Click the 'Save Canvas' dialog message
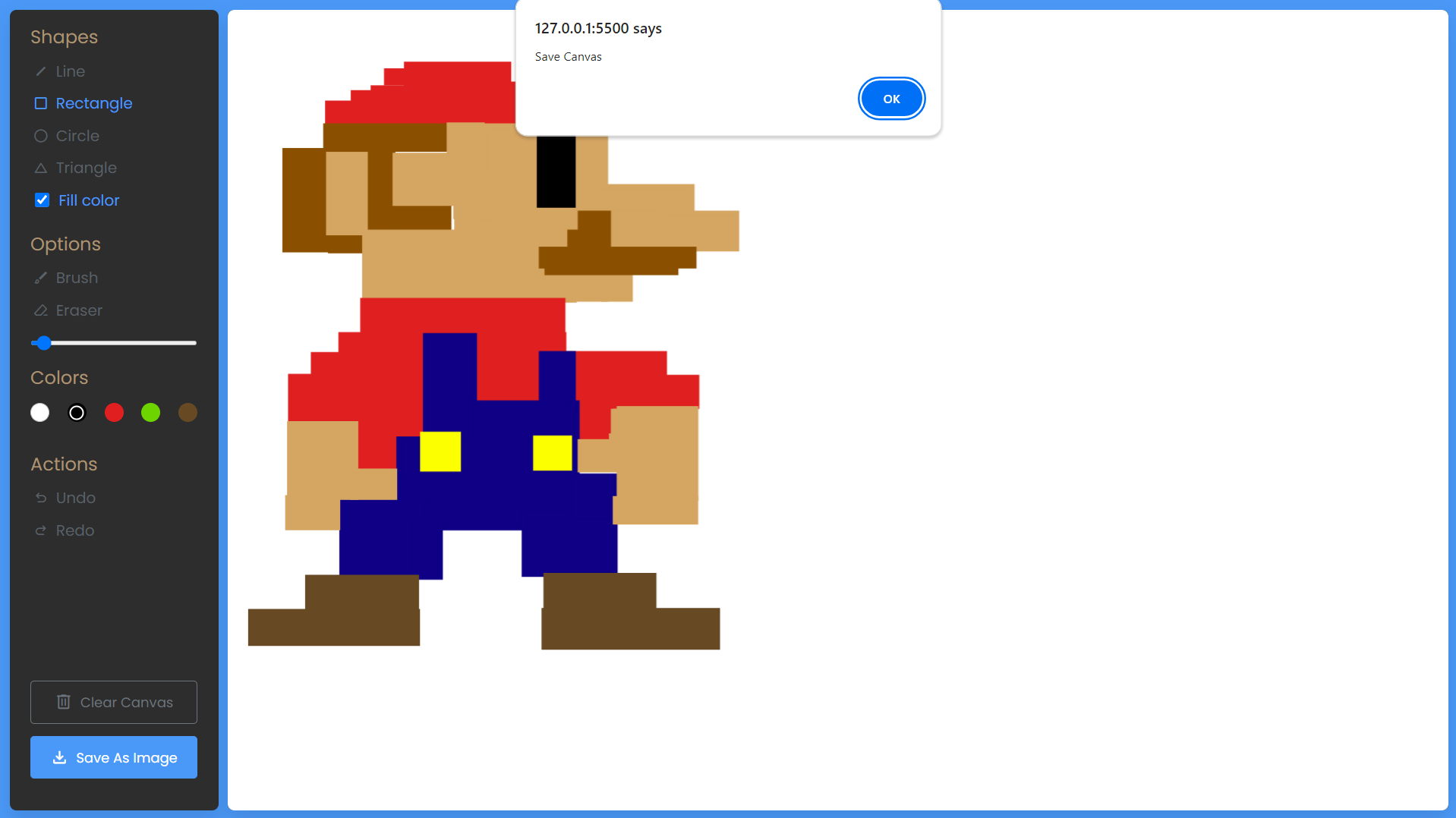Image resolution: width=1456 pixels, height=818 pixels. click(x=568, y=57)
